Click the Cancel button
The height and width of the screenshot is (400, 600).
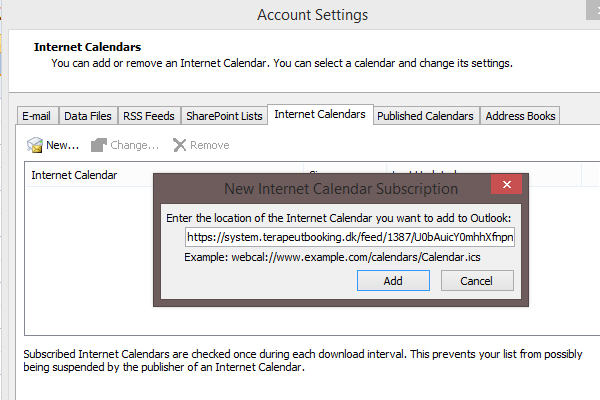click(477, 281)
